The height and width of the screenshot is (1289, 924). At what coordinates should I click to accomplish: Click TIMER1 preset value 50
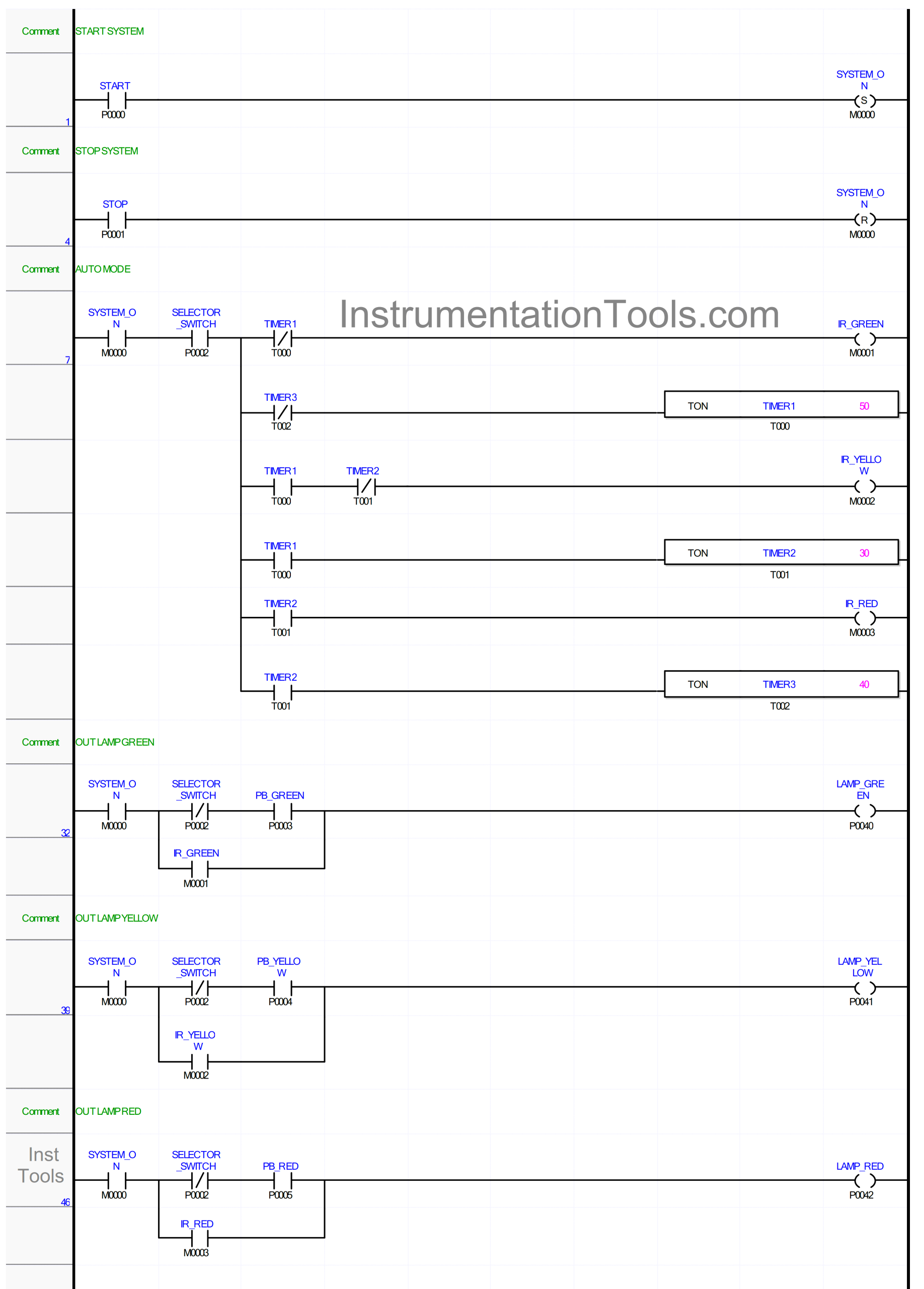[864, 406]
